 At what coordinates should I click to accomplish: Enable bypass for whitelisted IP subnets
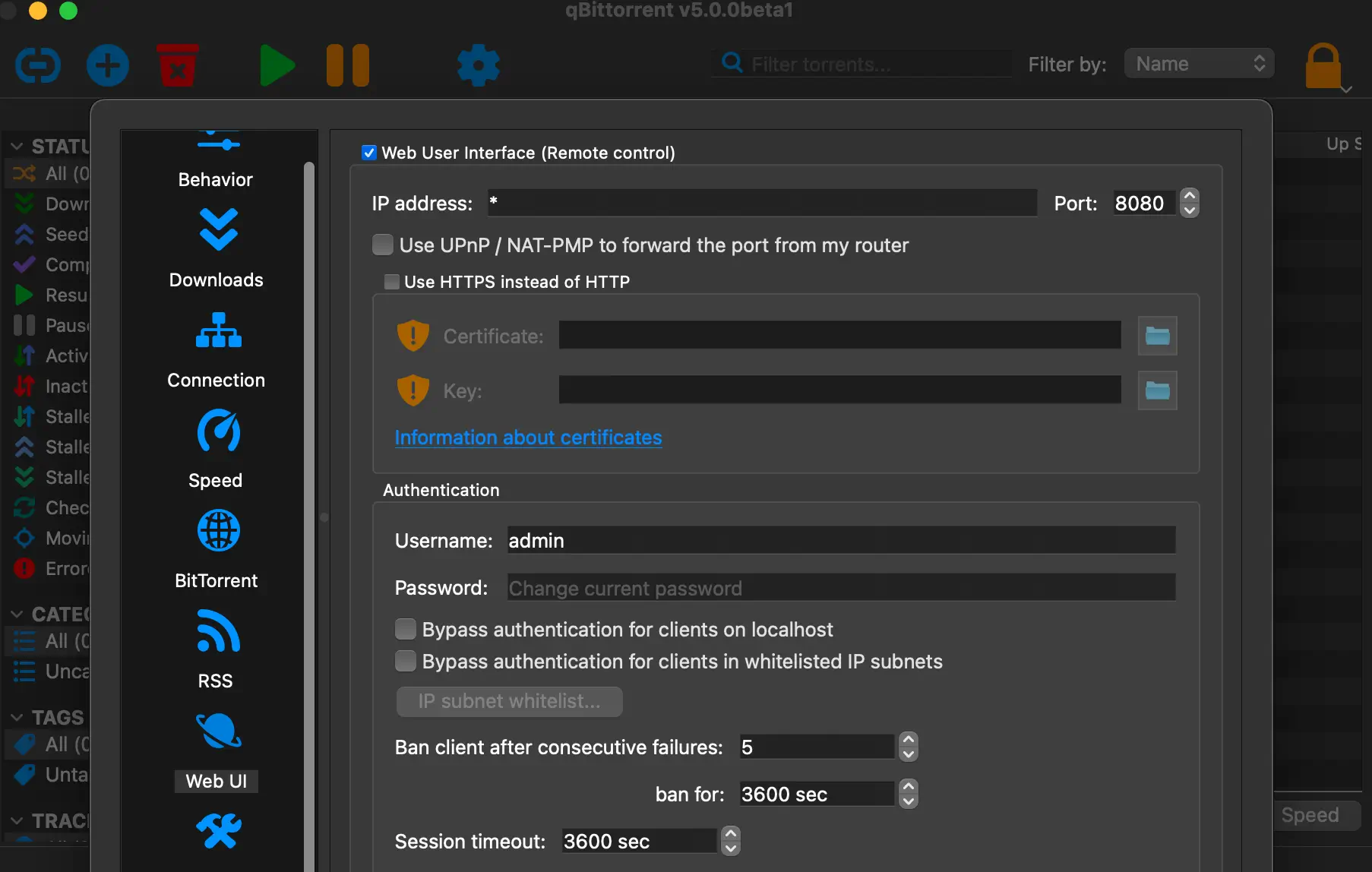point(406,661)
